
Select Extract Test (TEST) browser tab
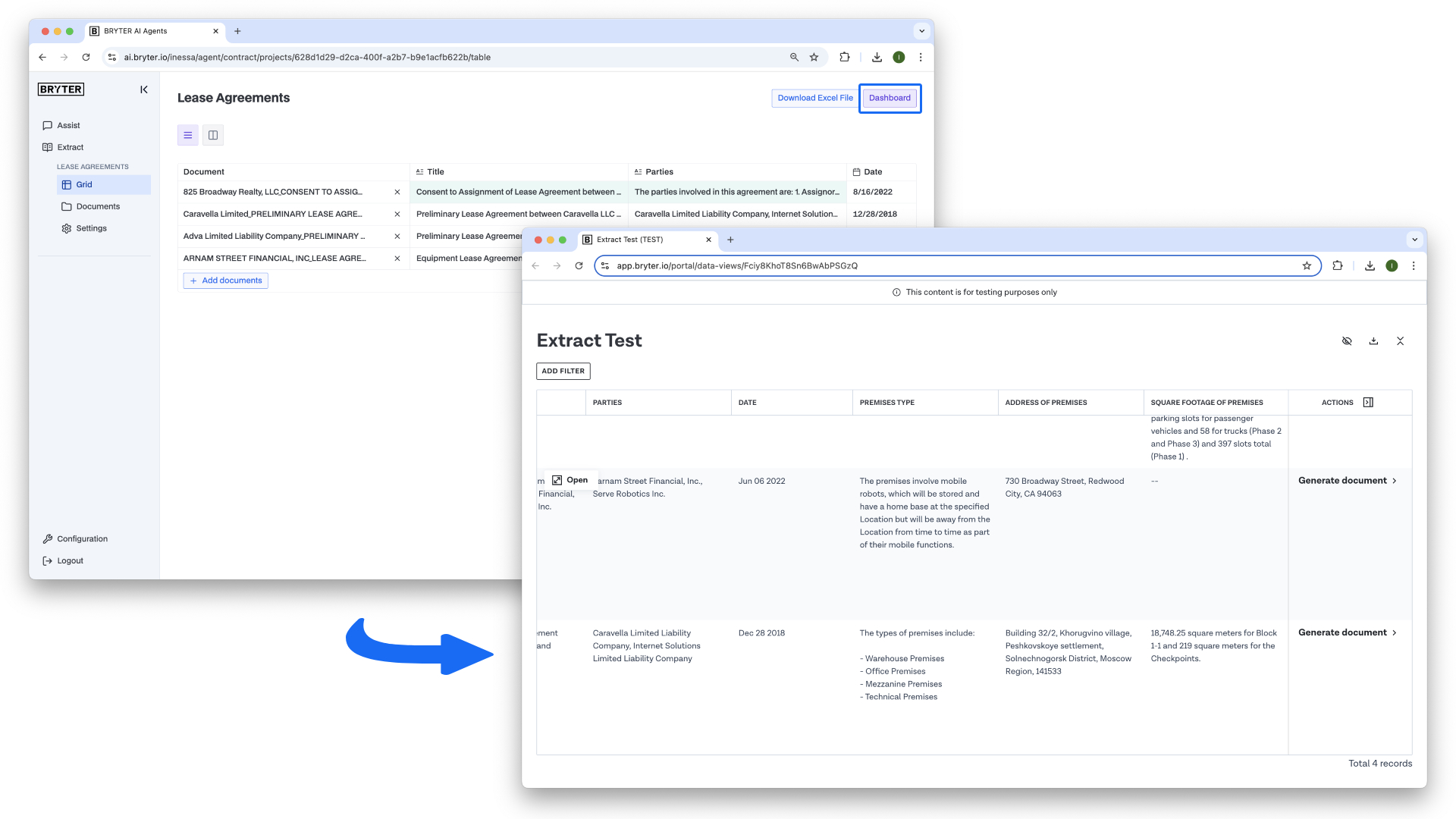point(647,240)
